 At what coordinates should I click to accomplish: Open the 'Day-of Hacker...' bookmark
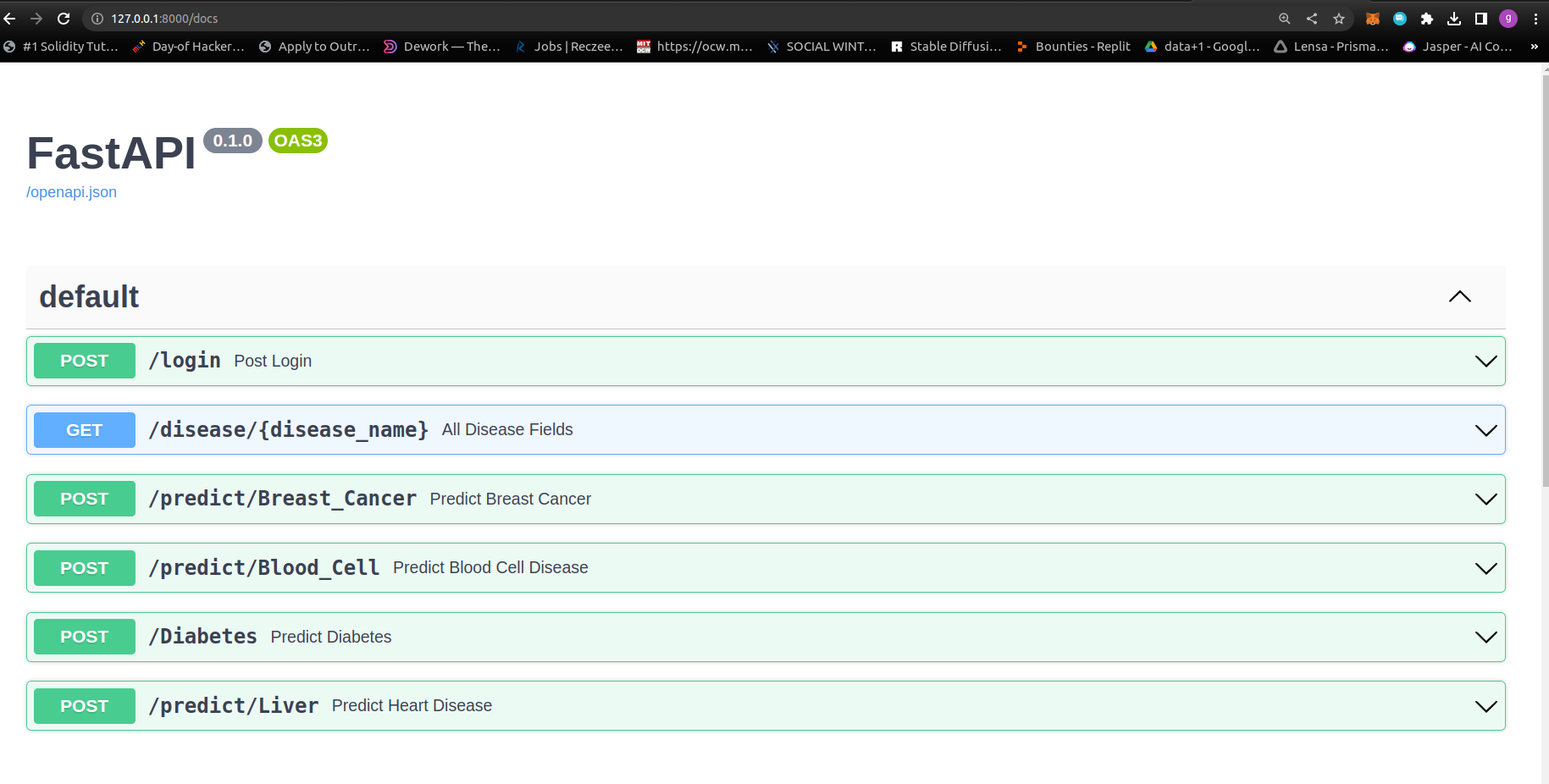click(x=189, y=47)
